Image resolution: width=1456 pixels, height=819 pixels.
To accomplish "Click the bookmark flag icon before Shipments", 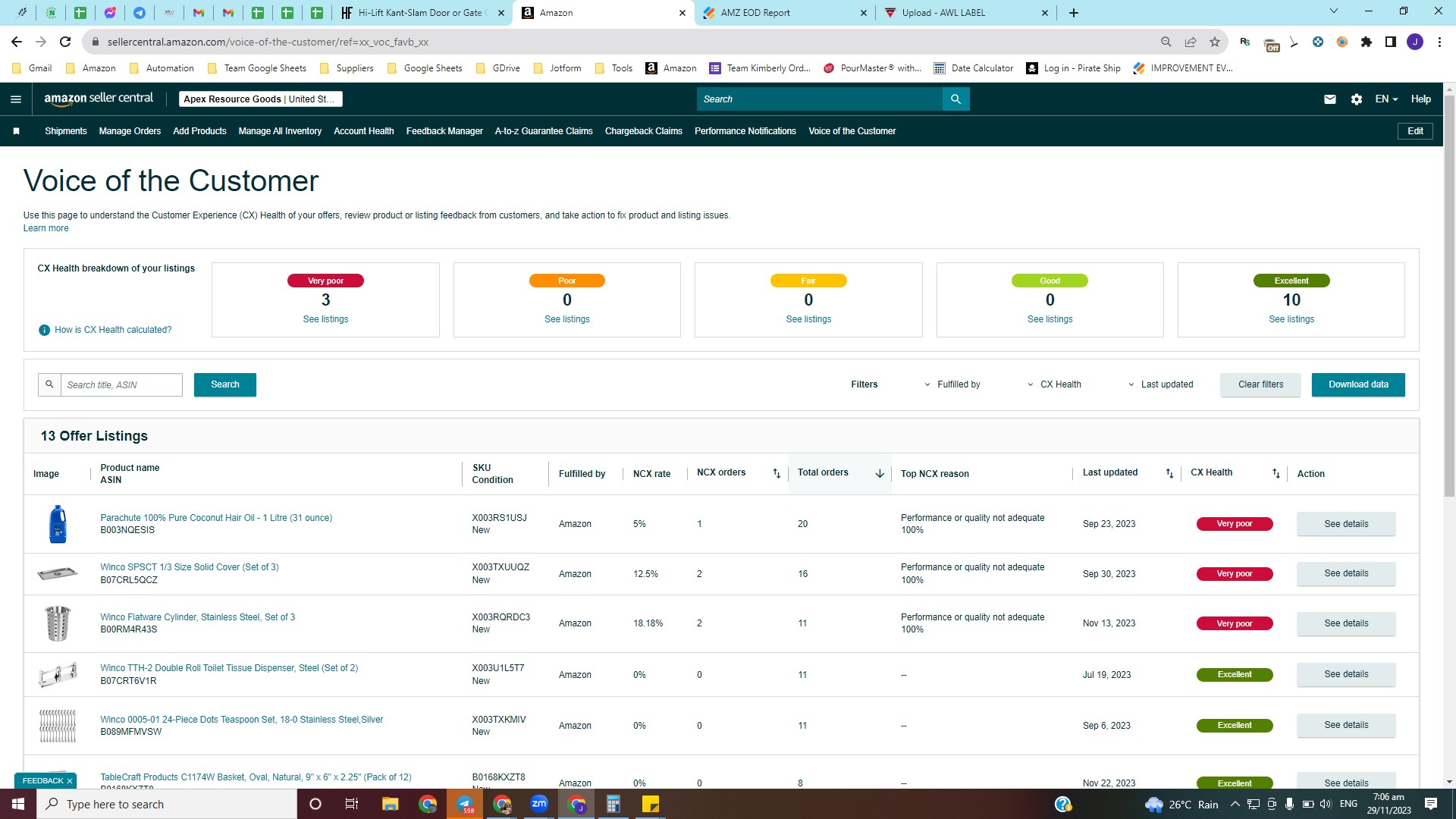I will (17, 131).
